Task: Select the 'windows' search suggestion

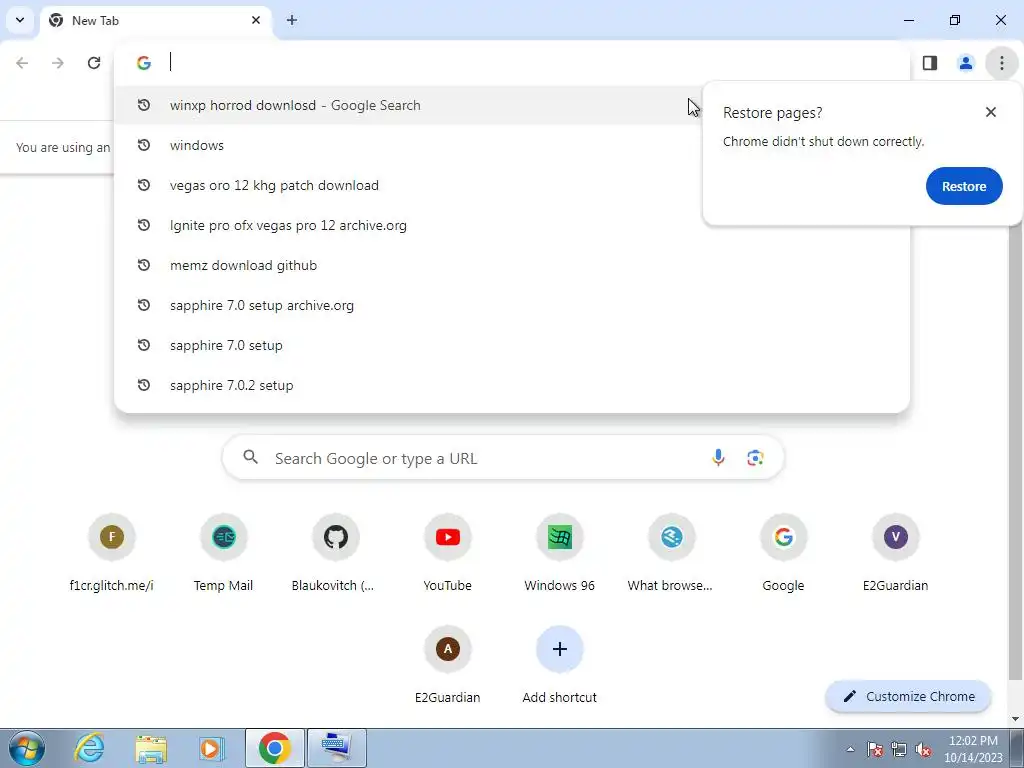Action: tap(512, 145)
